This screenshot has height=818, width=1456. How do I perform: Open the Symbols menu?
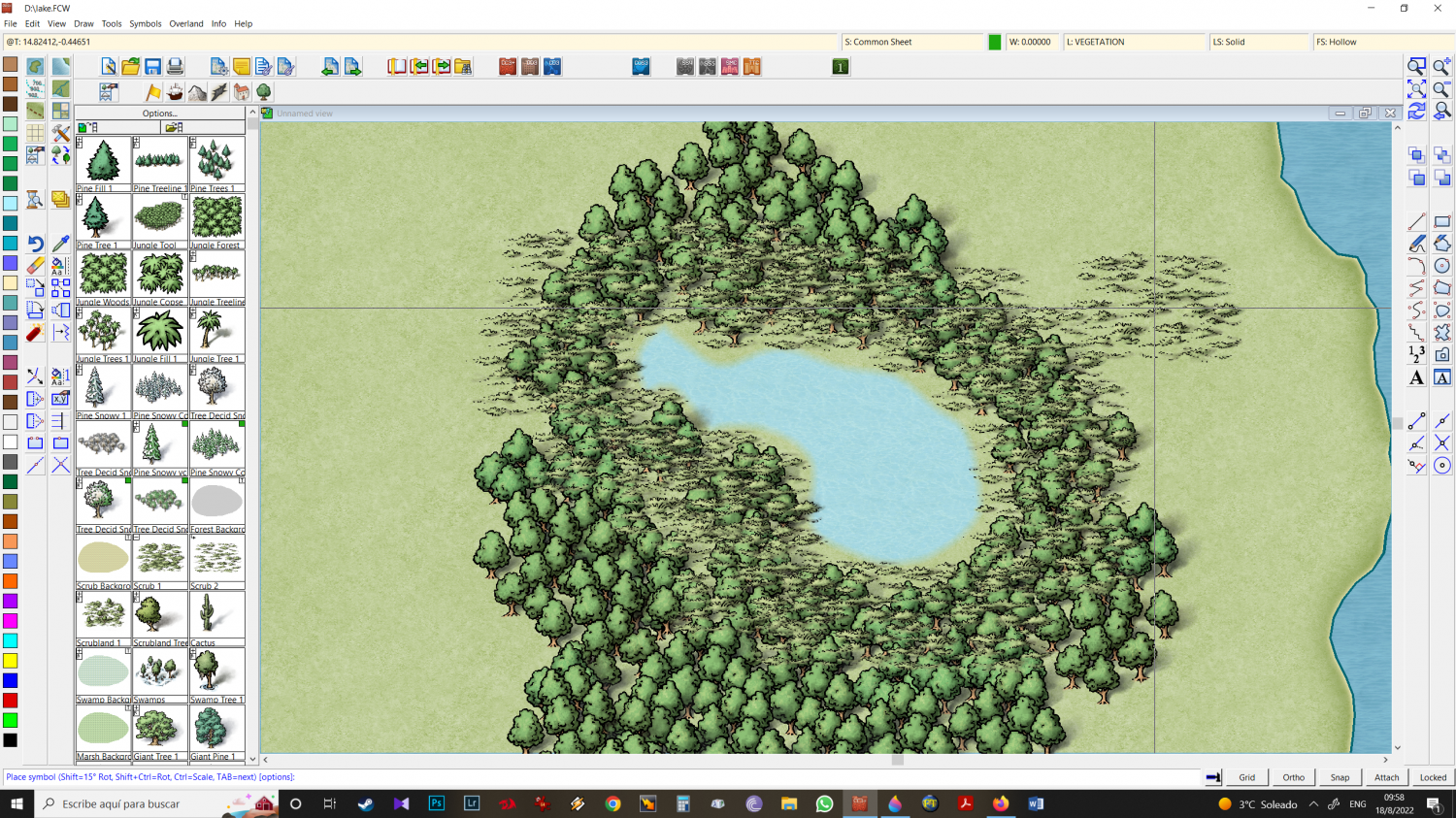click(x=146, y=23)
